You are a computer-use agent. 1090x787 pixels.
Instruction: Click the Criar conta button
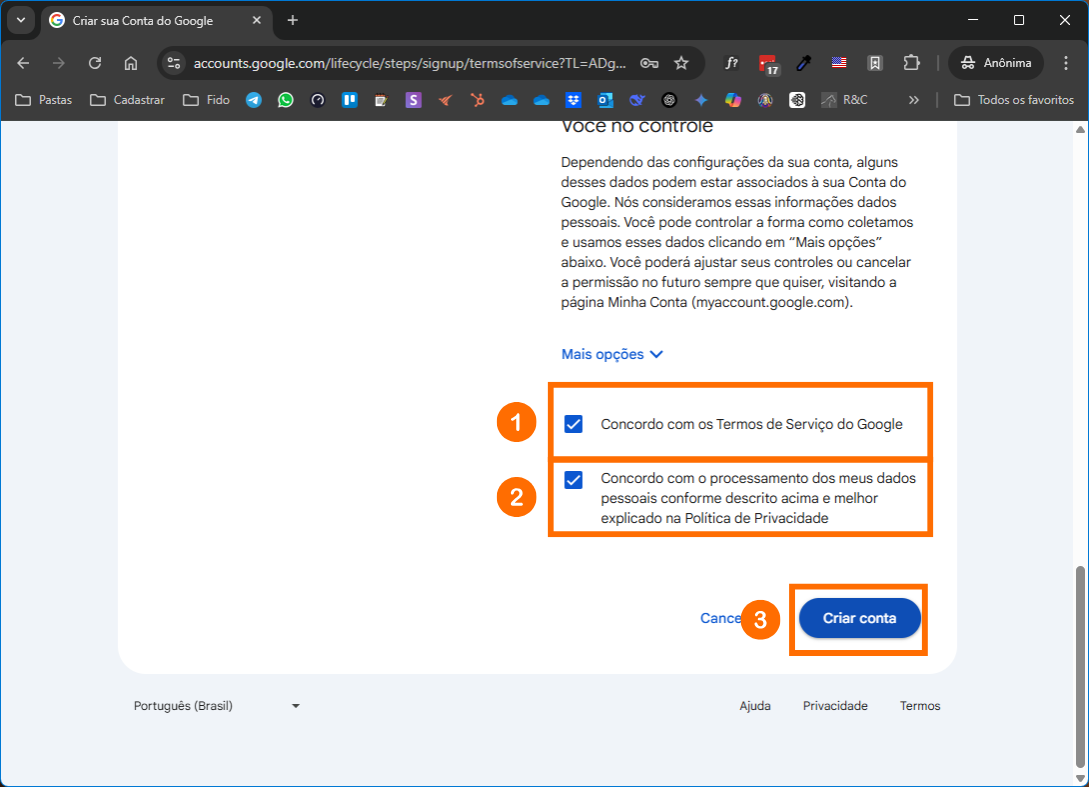tap(859, 619)
